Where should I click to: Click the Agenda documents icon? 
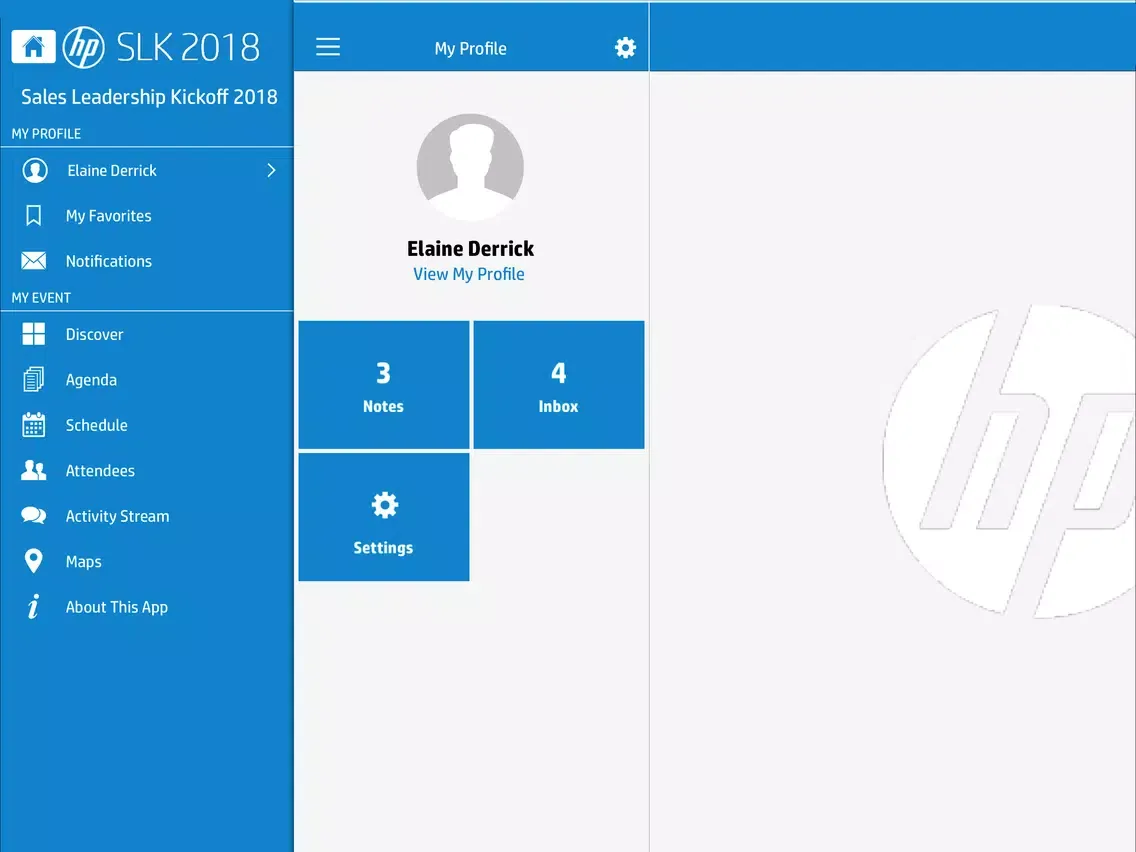pos(33,380)
